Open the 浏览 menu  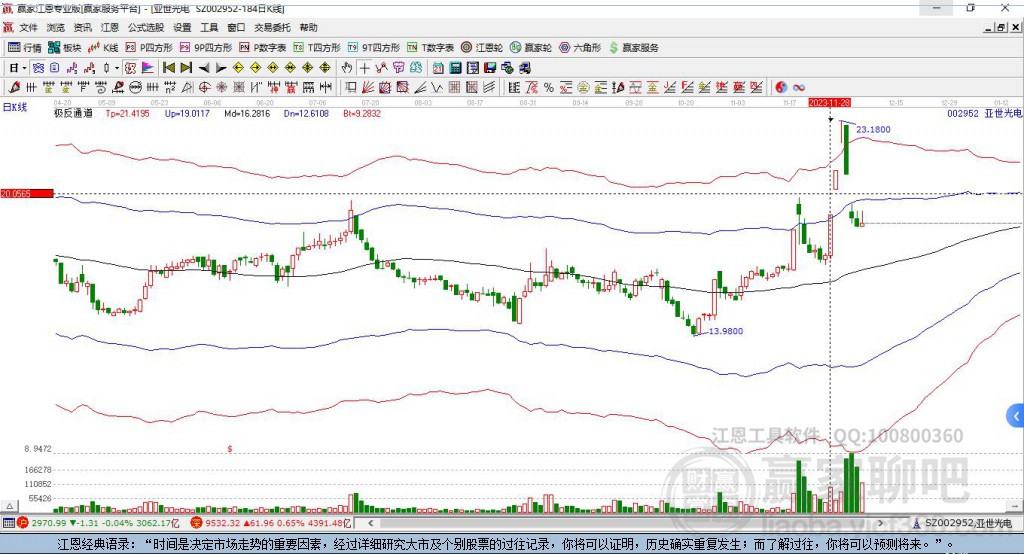coord(56,27)
